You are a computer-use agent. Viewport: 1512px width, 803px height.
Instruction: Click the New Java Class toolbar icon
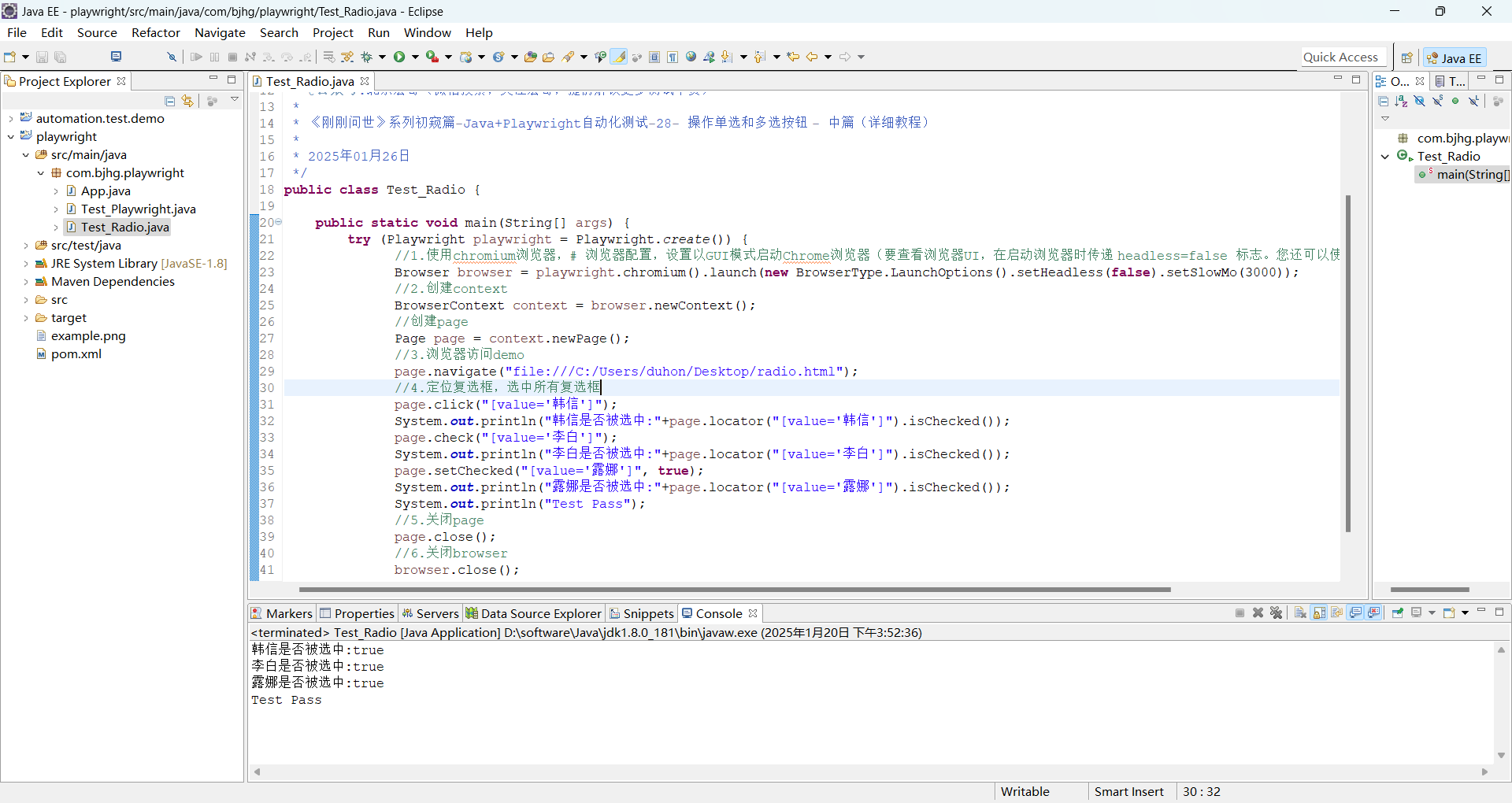pos(498,57)
